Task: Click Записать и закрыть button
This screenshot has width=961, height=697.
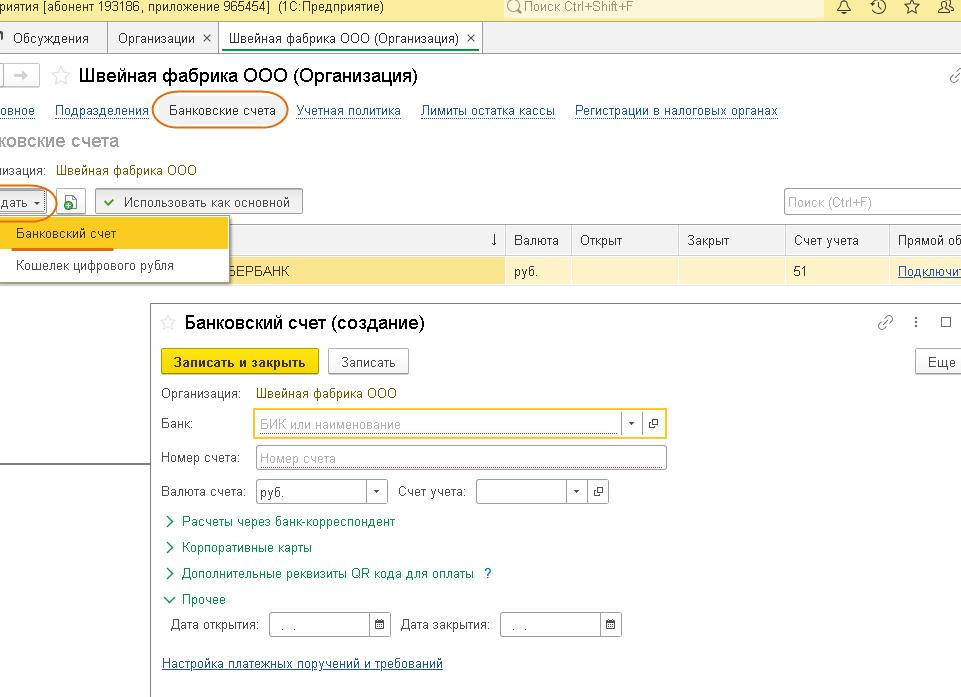Action: pos(240,362)
